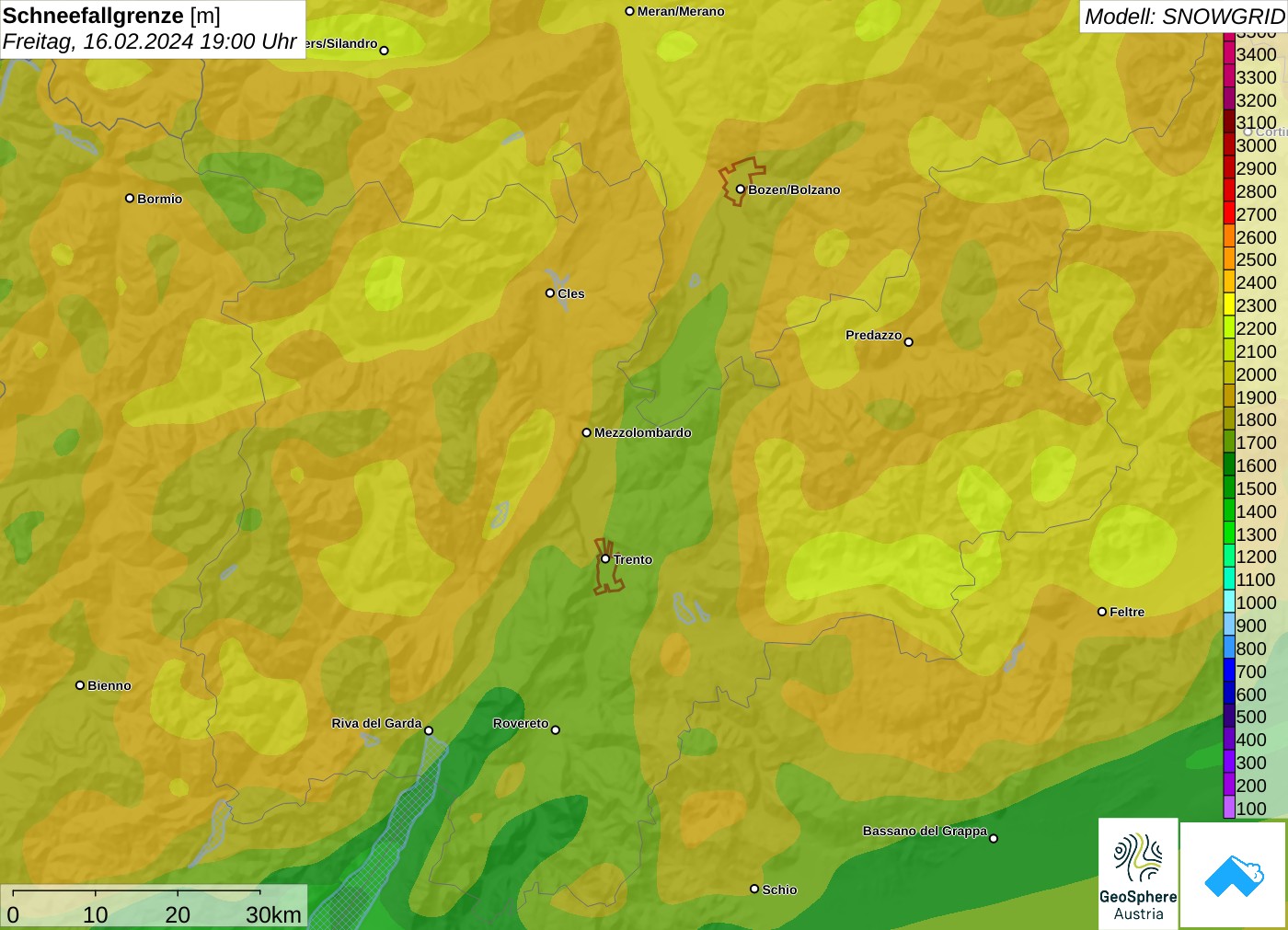Image resolution: width=1288 pixels, height=930 pixels.
Task: Select the 'Schio' town label
Action: [x=779, y=890]
